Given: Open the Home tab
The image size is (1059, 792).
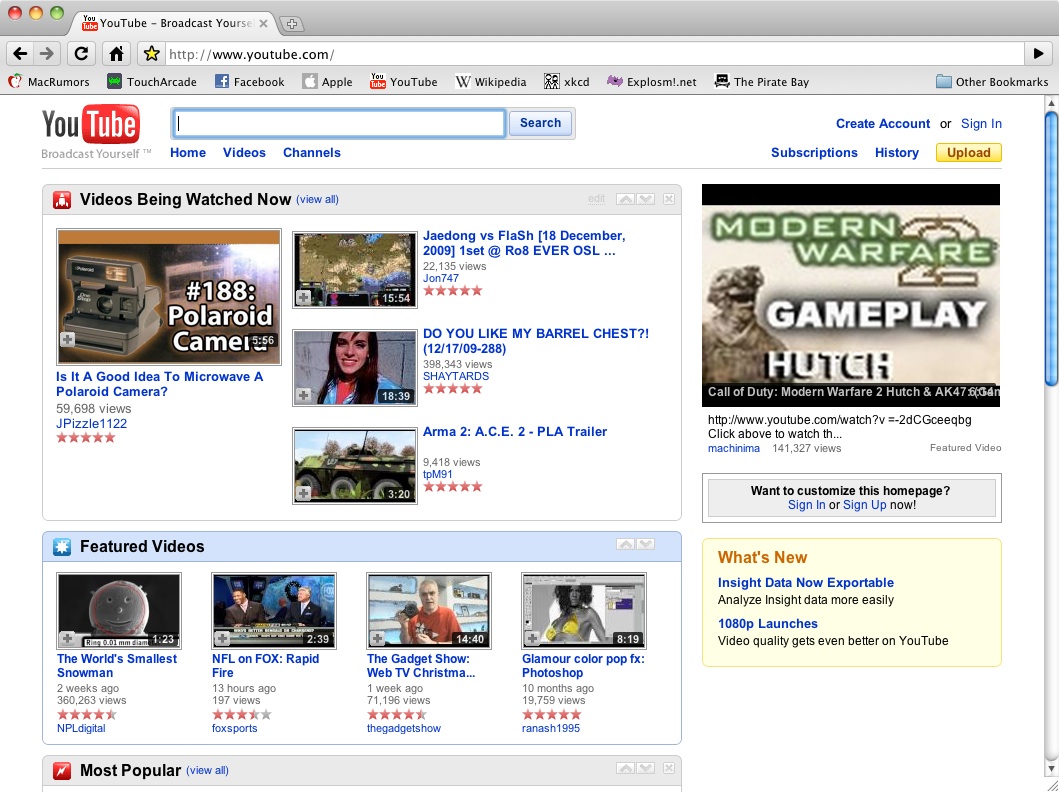Looking at the screenshot, I should 188,153.
